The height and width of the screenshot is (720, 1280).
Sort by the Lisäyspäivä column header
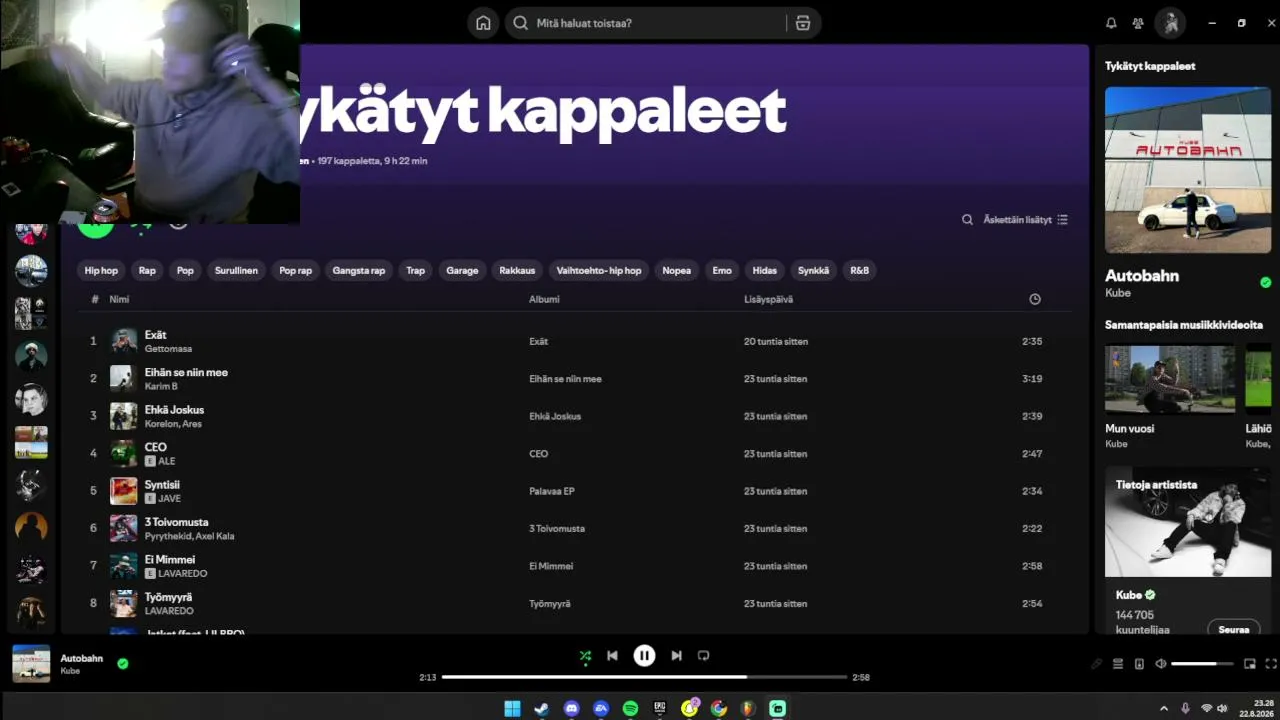(768, 299)
